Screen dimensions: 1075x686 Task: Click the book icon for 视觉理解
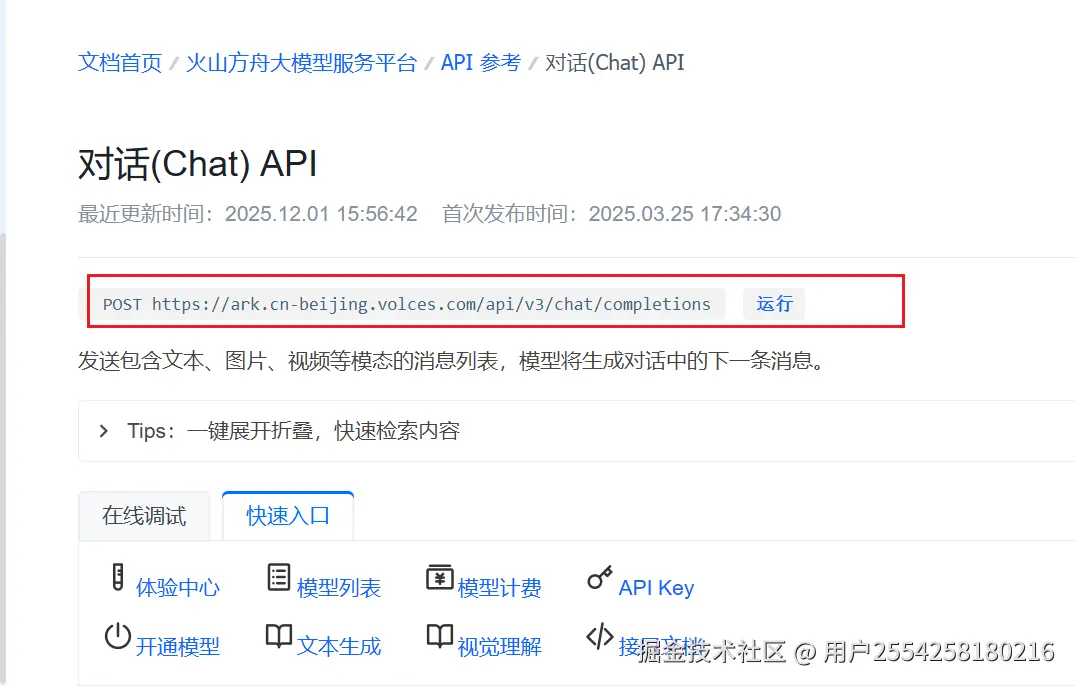point(439,636)
